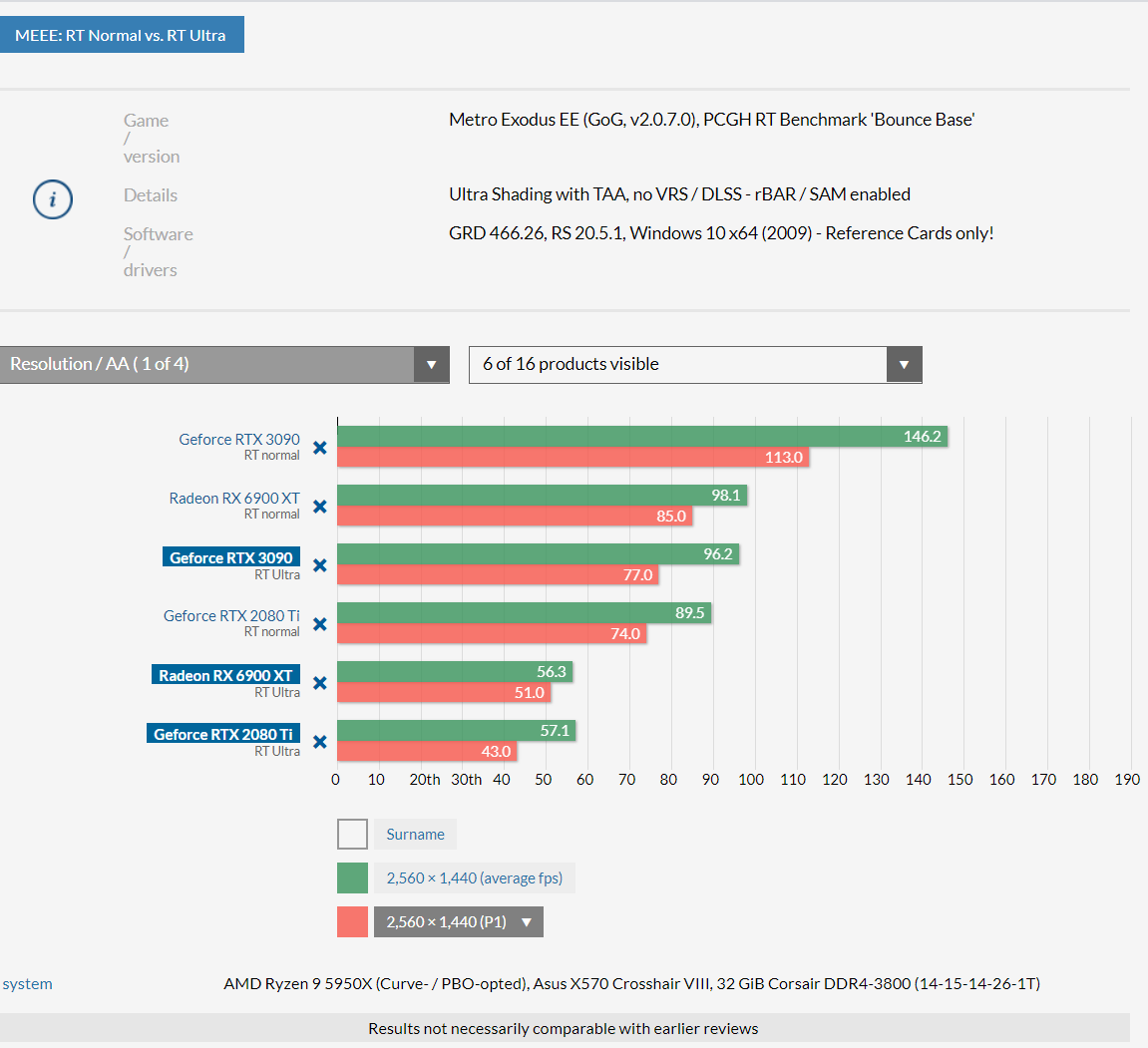This screenshot has width=1148, height=1048.
Task: Click the red 51.0 bar for RX 6900 XT Ultra
Action: click(444, 692)
